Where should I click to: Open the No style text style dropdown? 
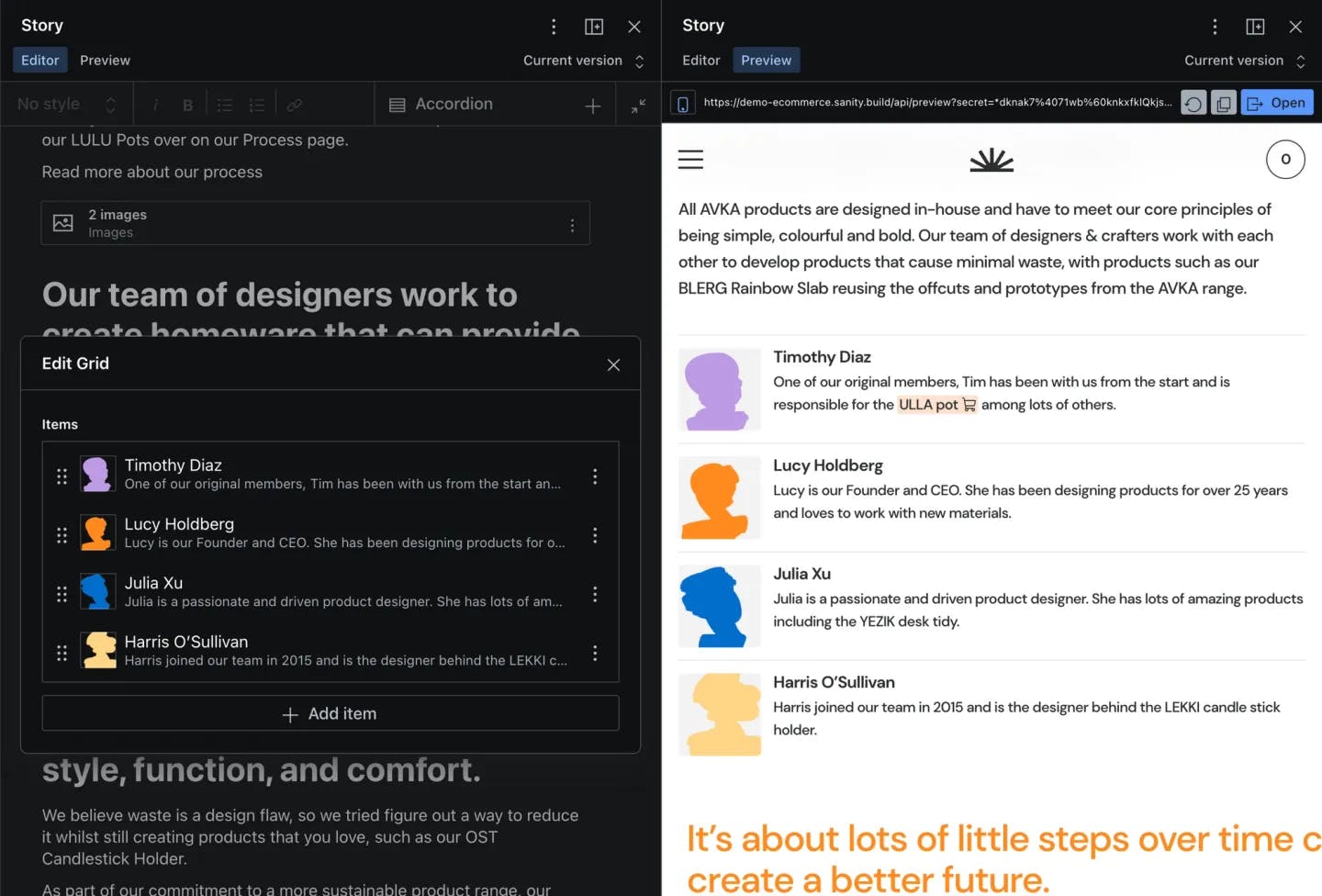[x=64, y=104]
